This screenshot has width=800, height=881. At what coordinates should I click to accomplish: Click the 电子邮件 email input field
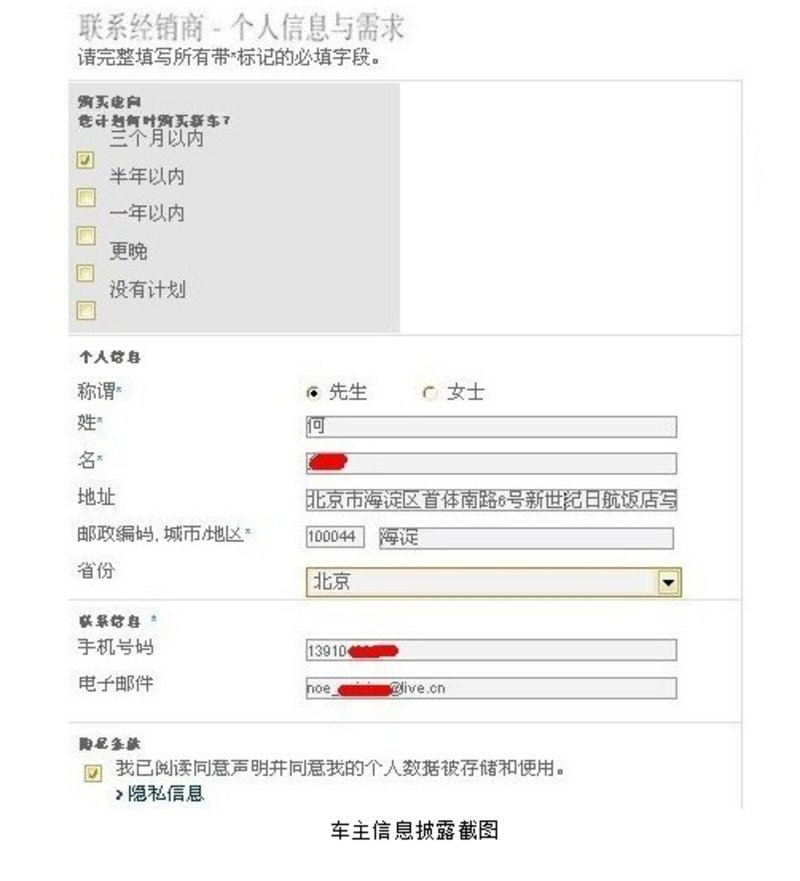coord(491,688)
